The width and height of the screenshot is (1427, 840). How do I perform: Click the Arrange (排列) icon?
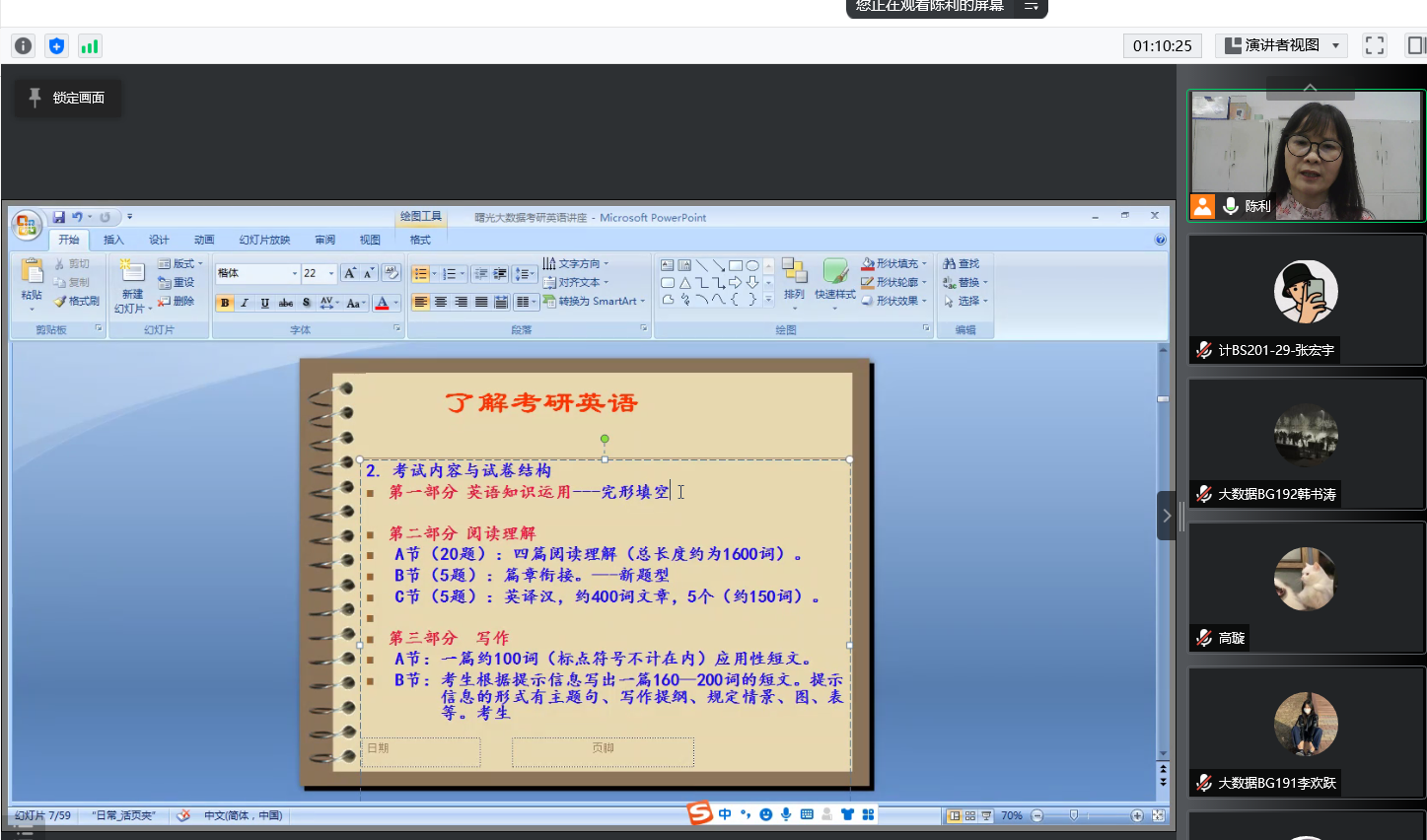[x=794, y=277]
